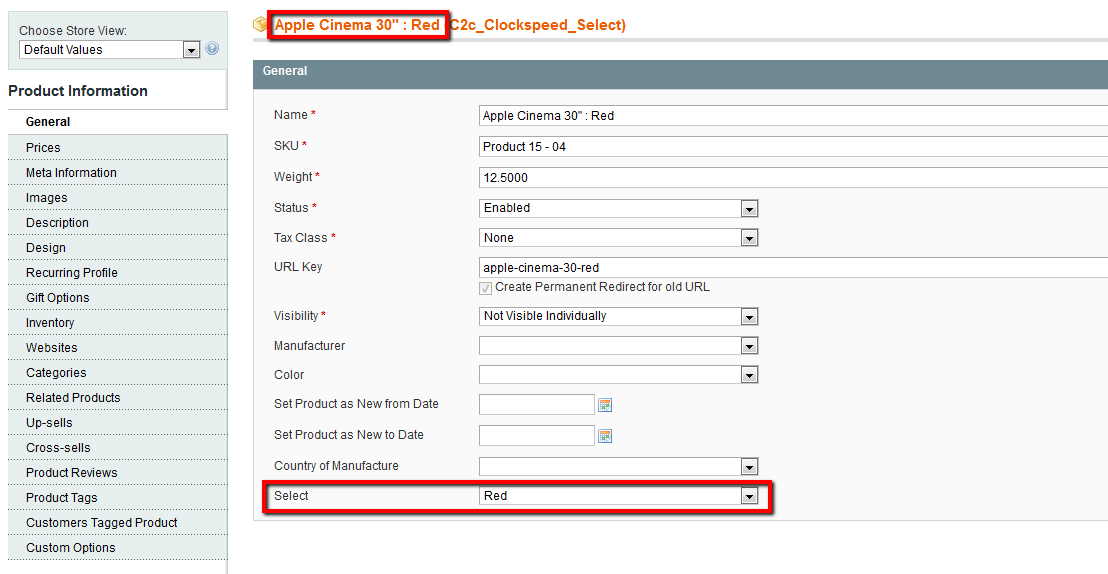The height and width of the screenshot is (574, 1108).
Task: Open the Up-sells tab
Action: (118, 422)
